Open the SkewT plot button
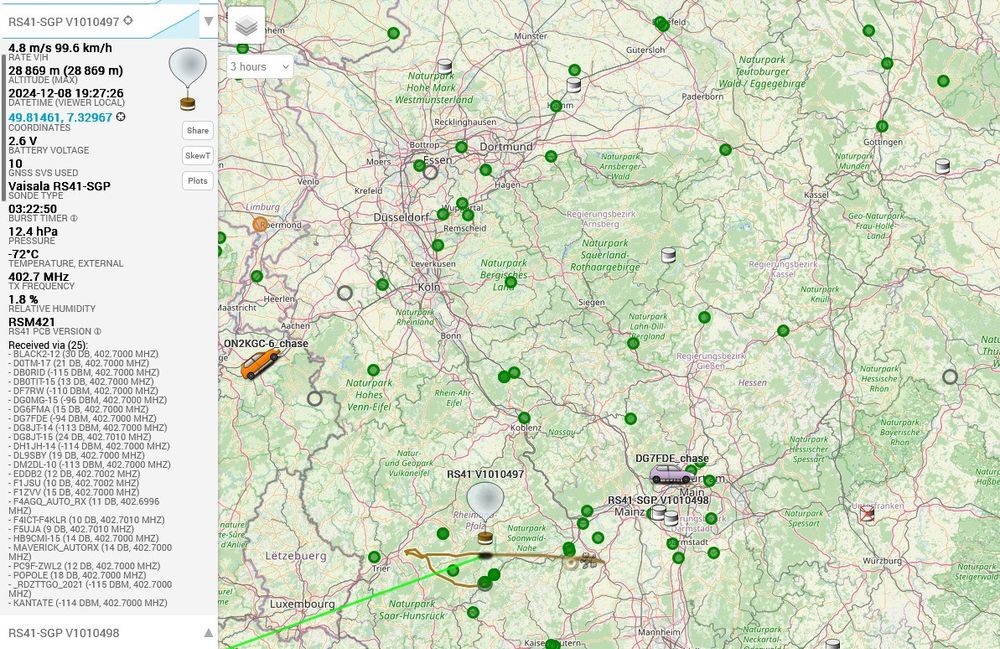 pyautogui.click(x=198, y=156)
